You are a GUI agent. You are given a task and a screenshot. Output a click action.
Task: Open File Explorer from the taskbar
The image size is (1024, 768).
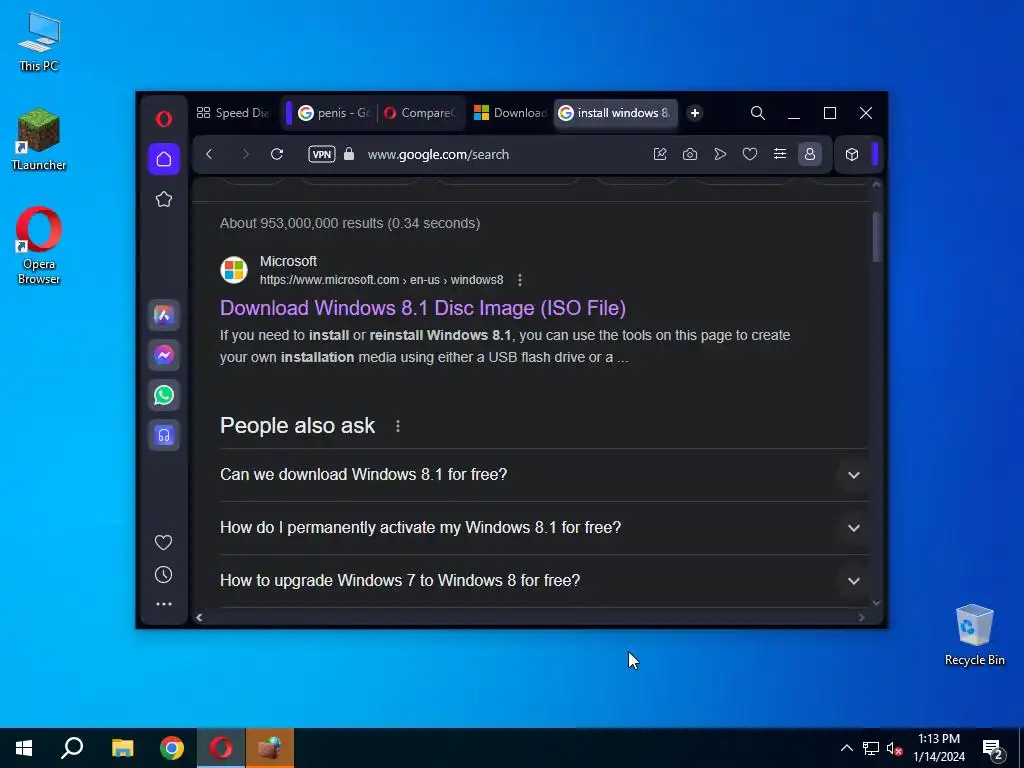[122, 748]
